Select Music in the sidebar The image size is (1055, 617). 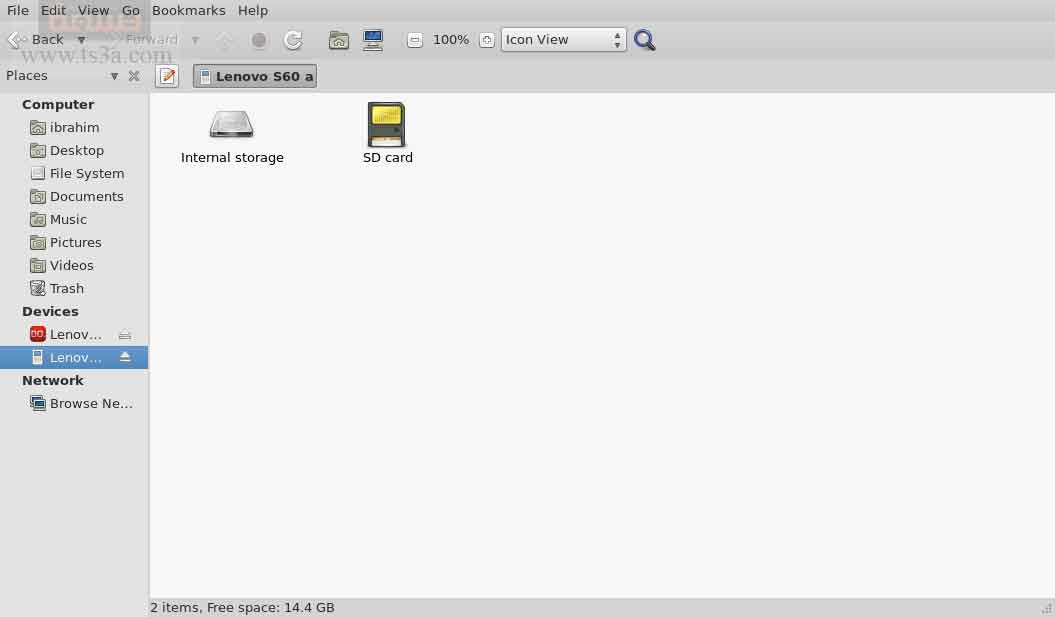(x=74, y=219)
